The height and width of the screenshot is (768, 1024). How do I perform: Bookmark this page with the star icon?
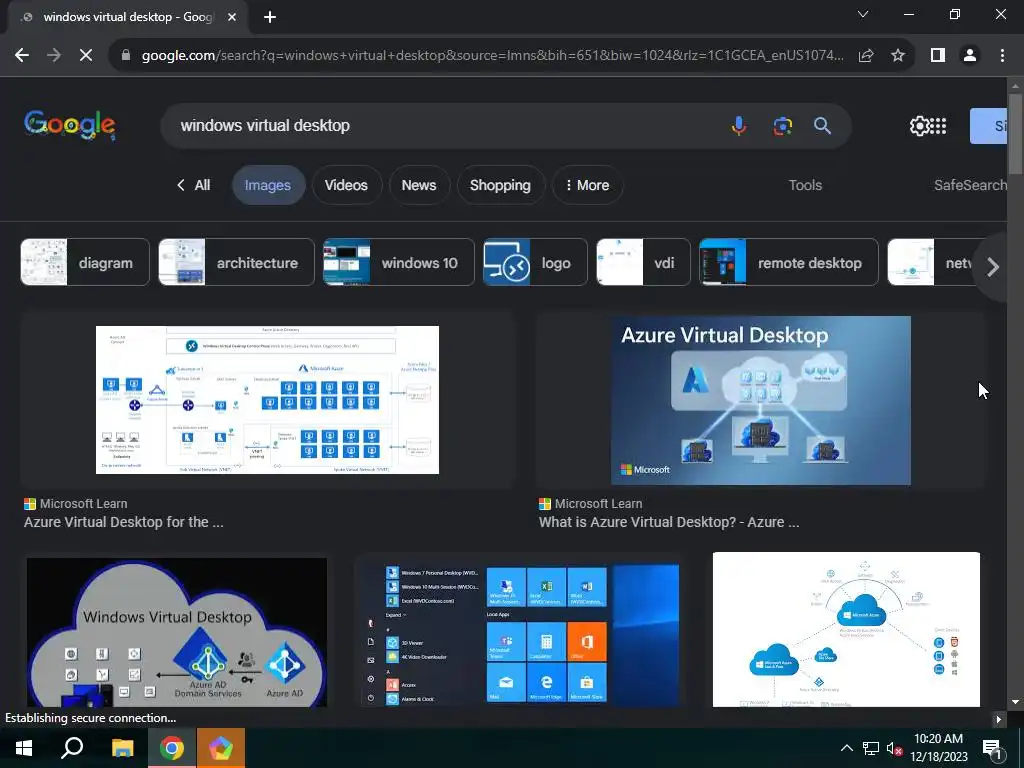click(898, 56)
